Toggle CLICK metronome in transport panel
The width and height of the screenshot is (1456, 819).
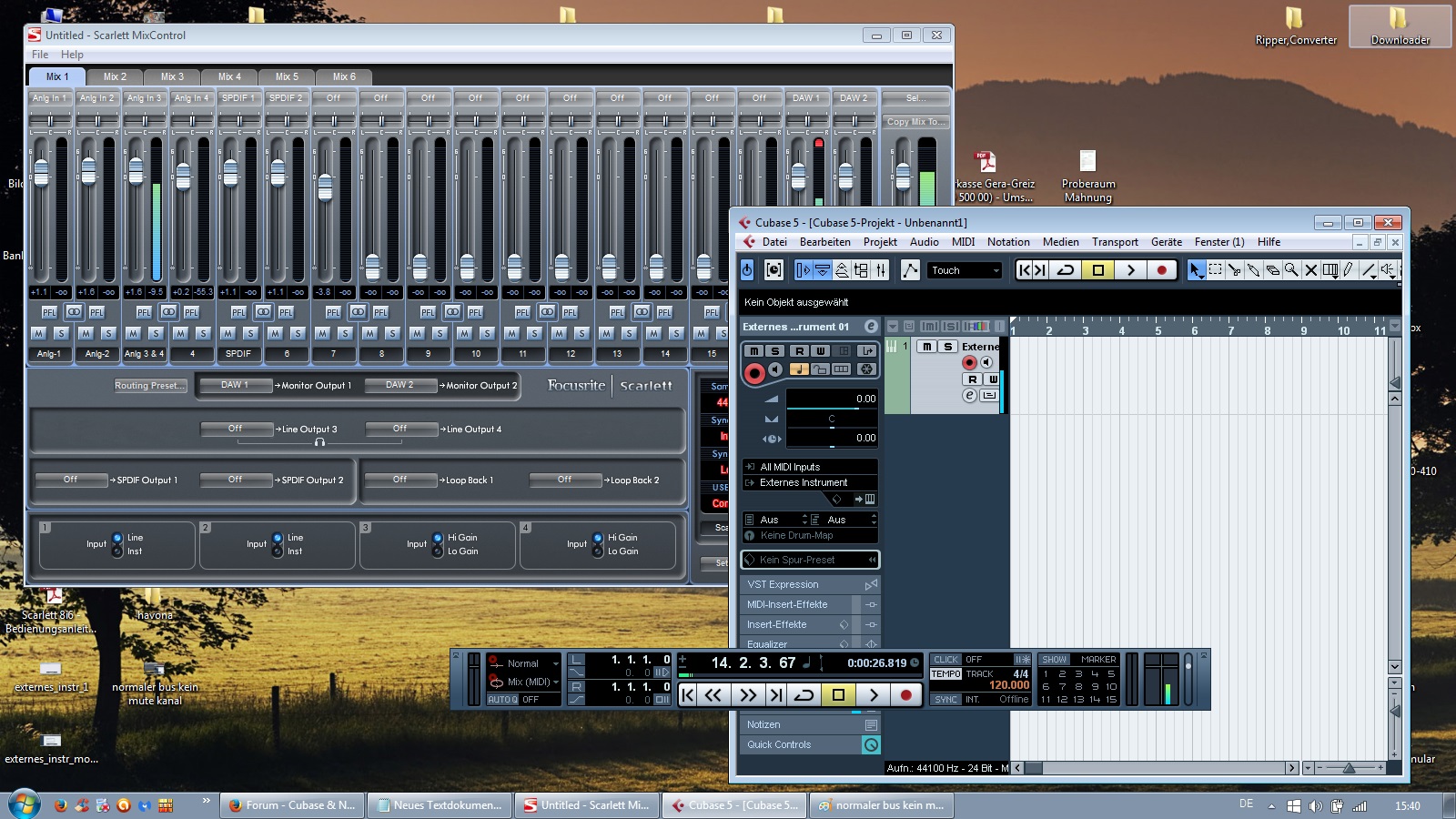pos(946,660)
